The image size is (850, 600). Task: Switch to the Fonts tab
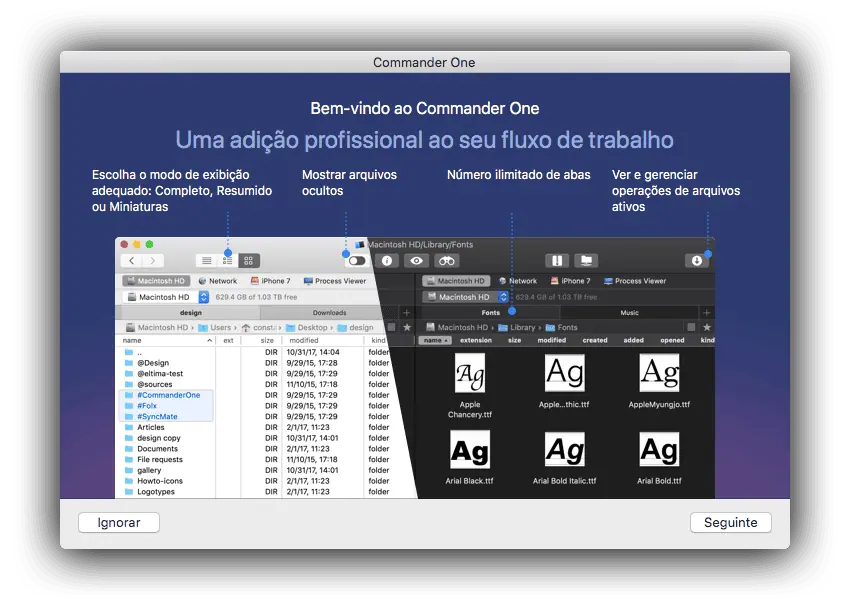[x=490, y=313]
